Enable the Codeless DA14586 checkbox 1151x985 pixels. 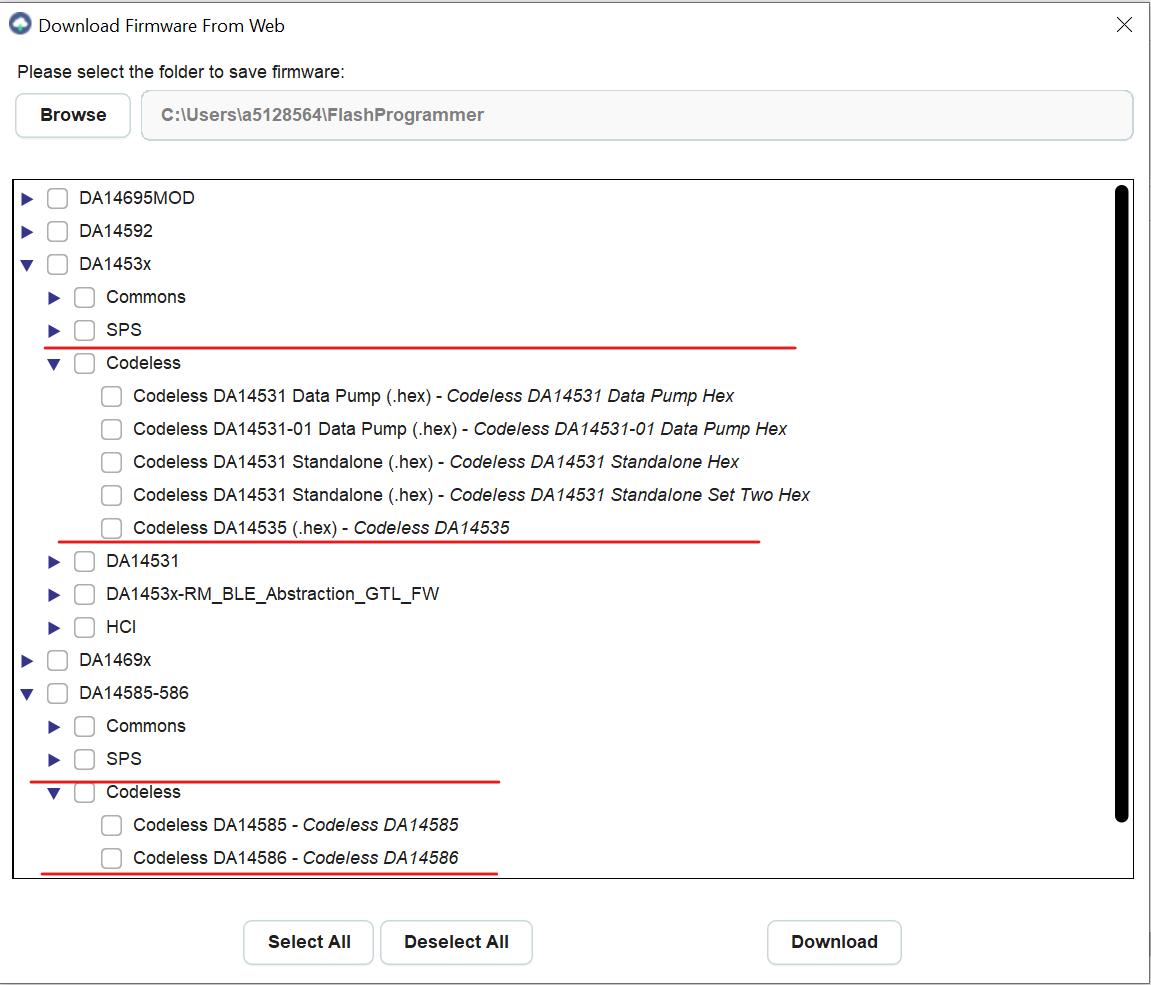pos(112,858)
